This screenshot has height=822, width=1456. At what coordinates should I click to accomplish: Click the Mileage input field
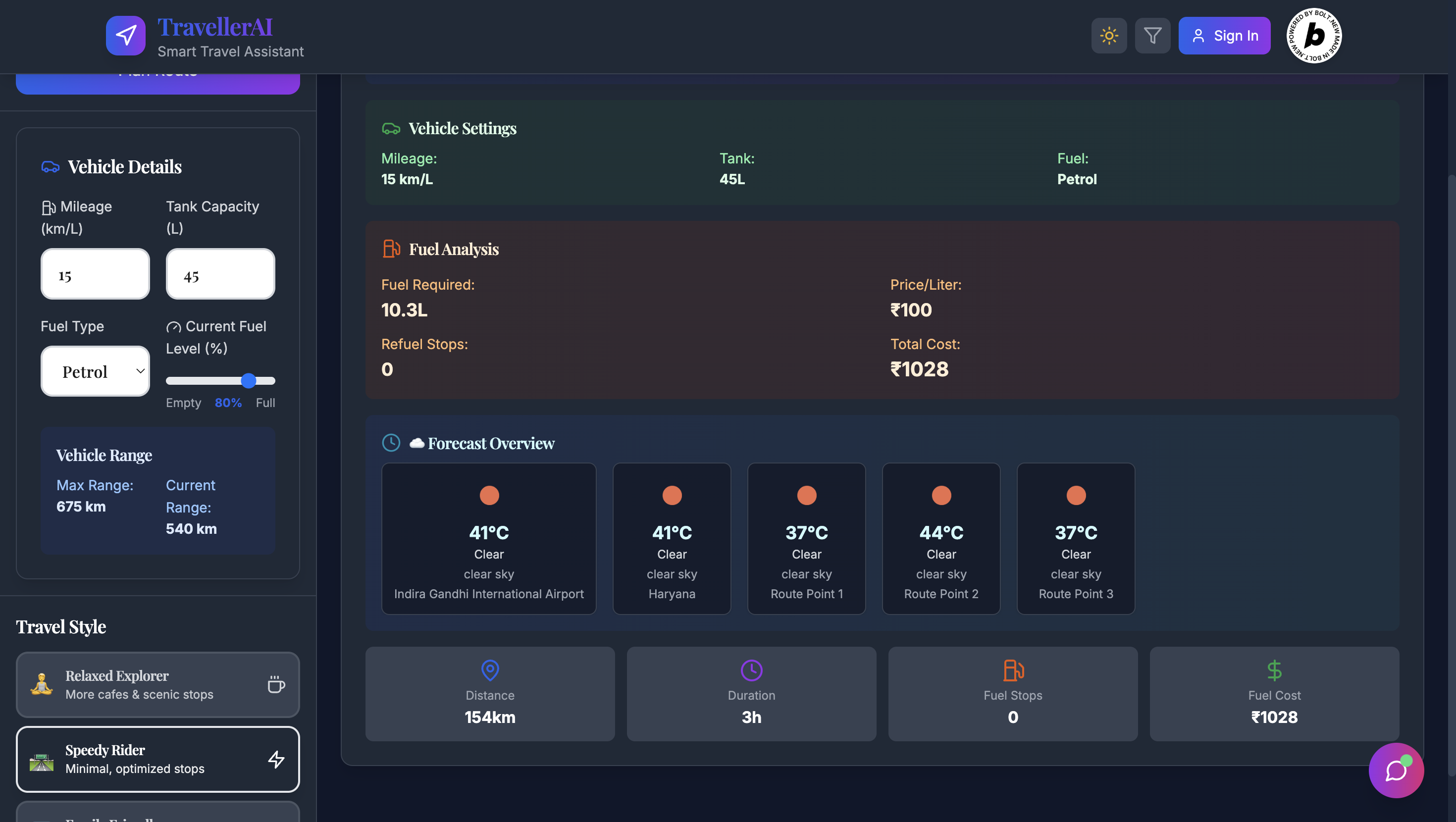pos(95,274)
